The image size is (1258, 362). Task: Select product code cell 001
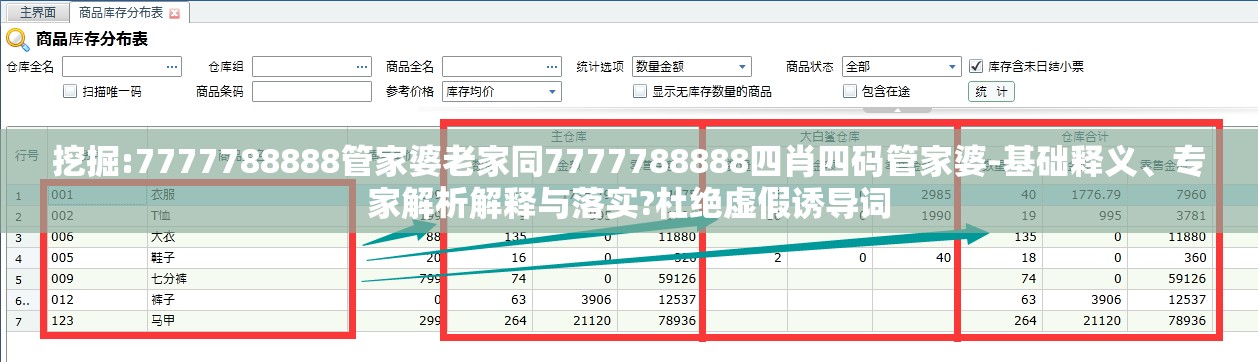[97, 194]
